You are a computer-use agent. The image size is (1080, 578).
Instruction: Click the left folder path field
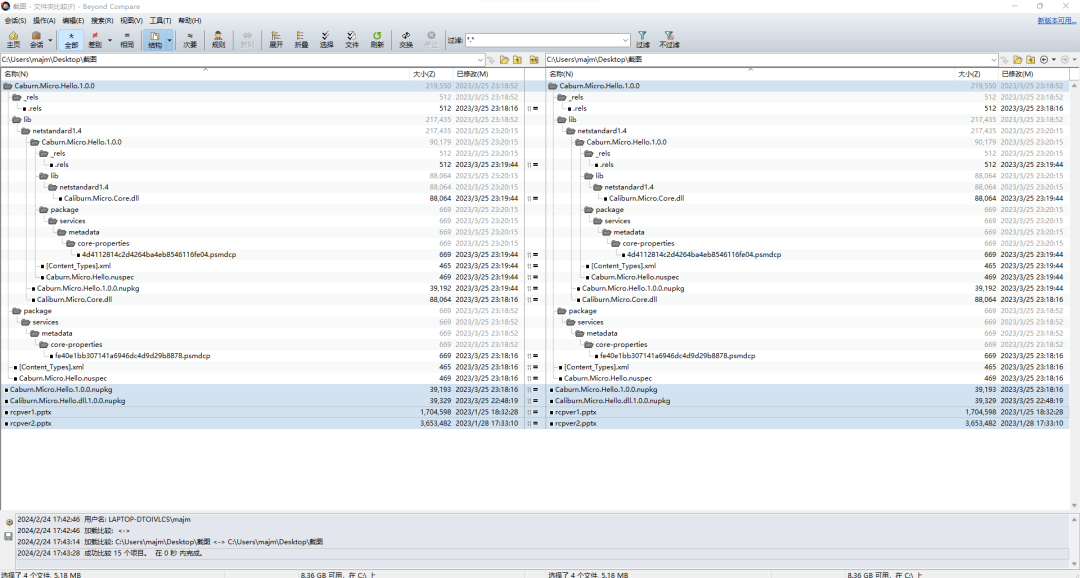tap(238, 60)
